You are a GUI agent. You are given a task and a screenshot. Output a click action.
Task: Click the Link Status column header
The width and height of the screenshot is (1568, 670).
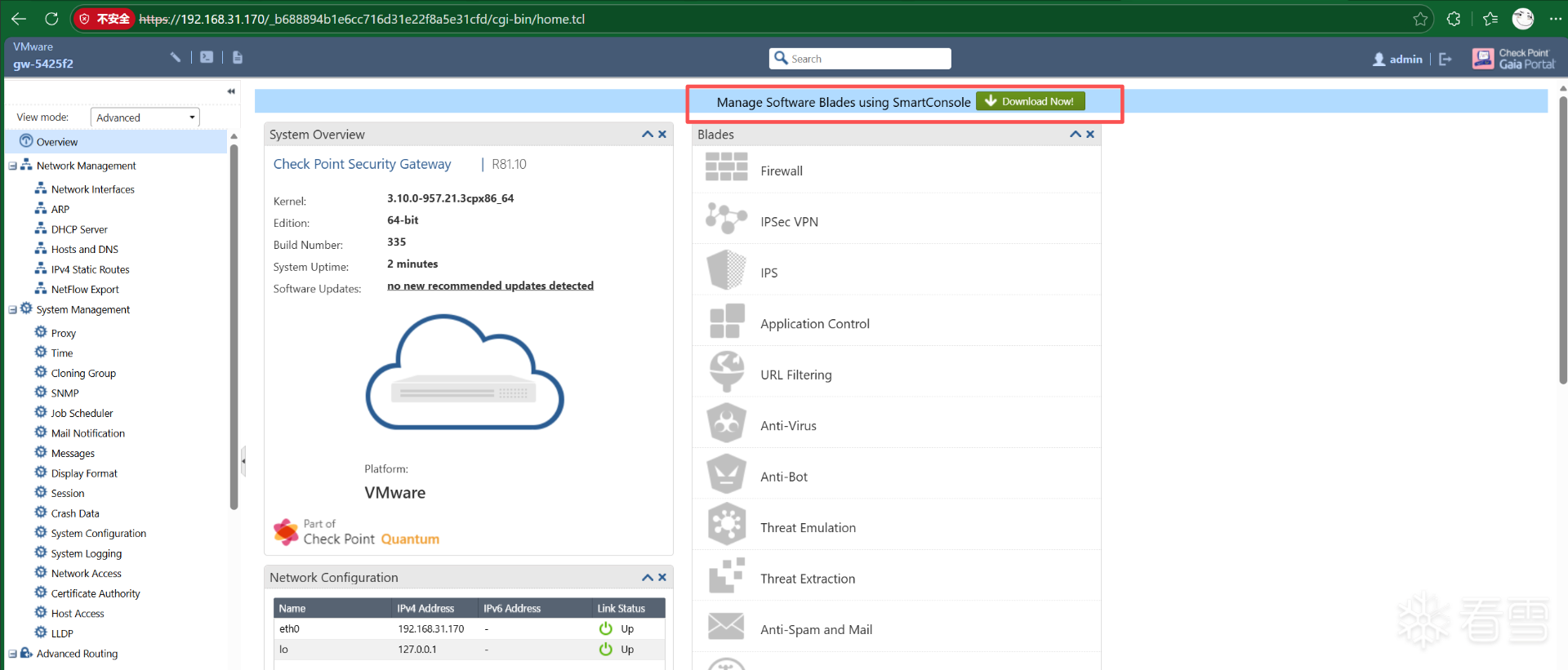point(621,609)
